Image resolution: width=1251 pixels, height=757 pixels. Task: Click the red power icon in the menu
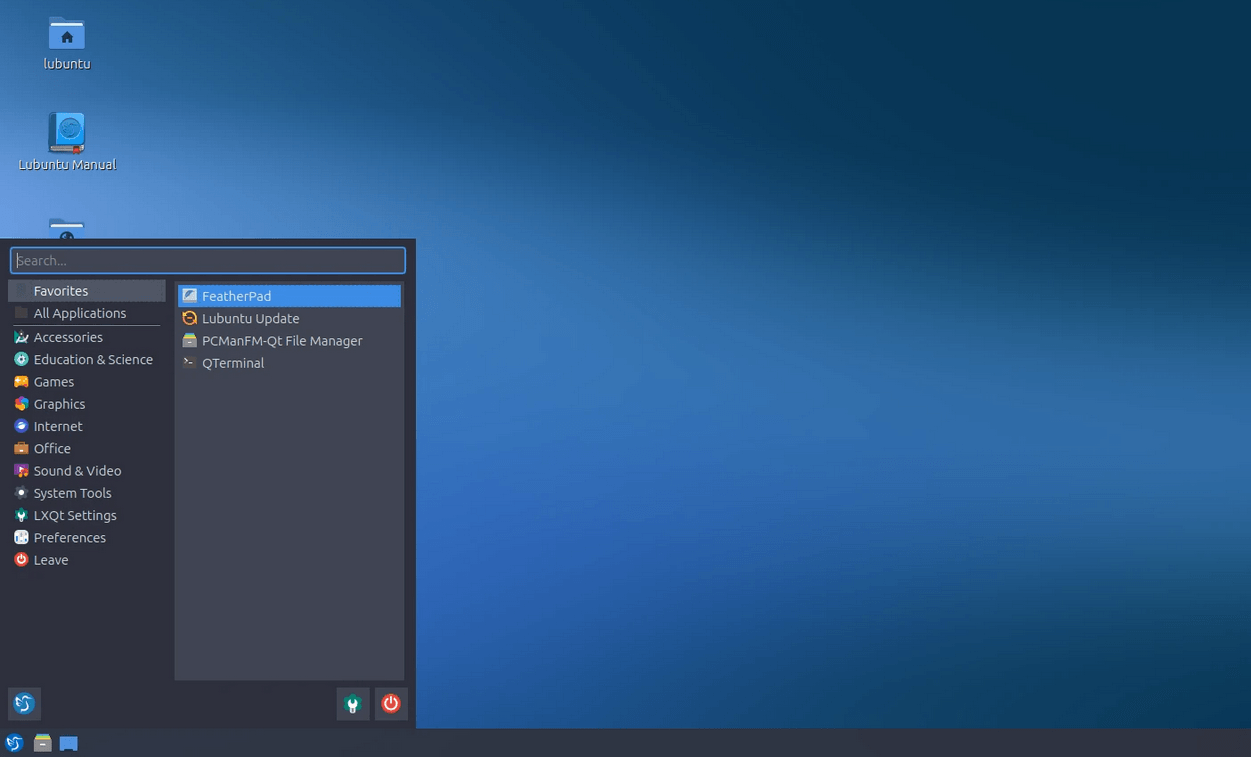[x=390, y=703]
